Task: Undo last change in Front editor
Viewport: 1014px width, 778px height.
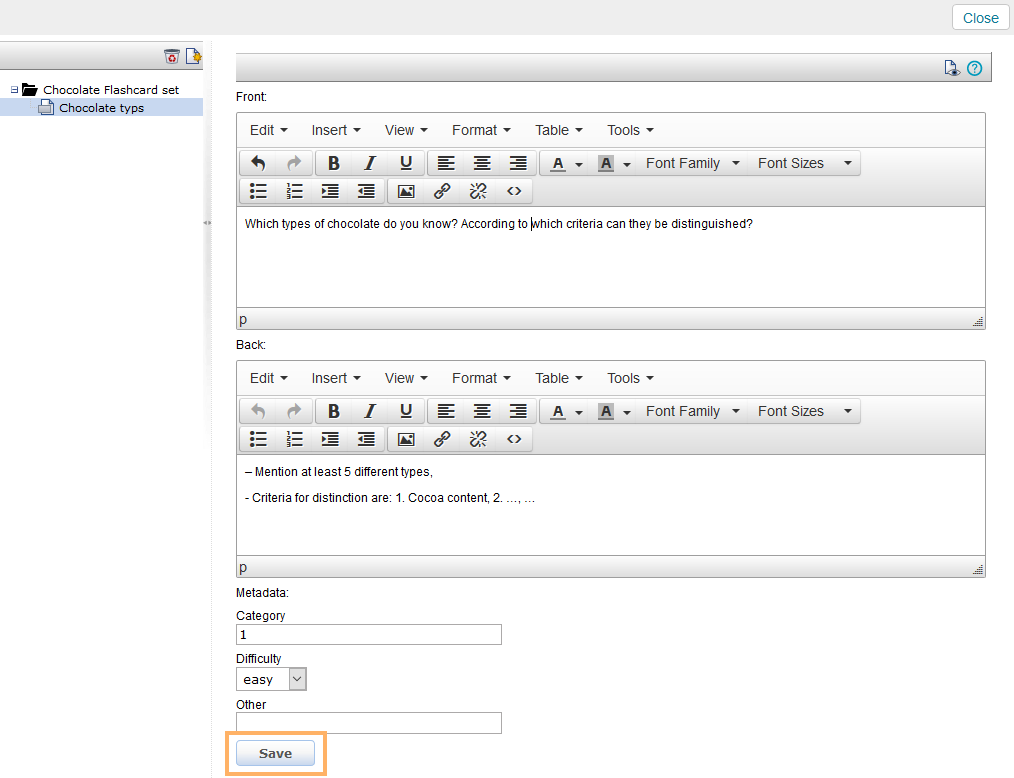Action: point(258,163)
